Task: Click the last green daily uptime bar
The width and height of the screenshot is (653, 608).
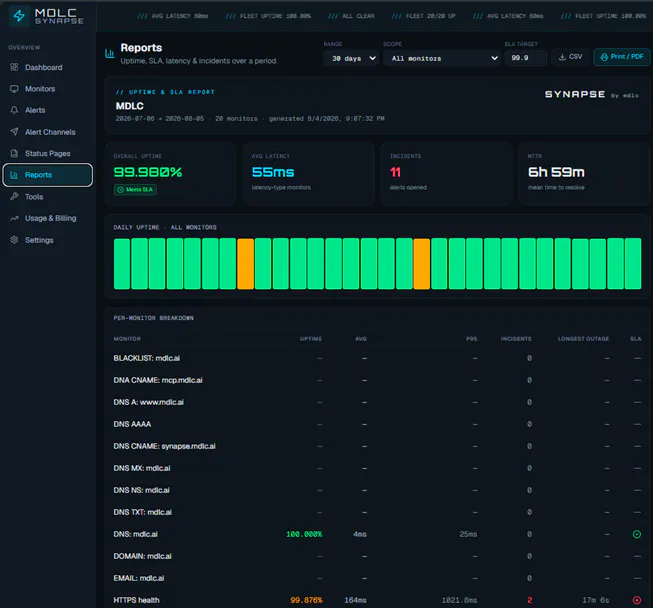Action: (x=633, y=264)
